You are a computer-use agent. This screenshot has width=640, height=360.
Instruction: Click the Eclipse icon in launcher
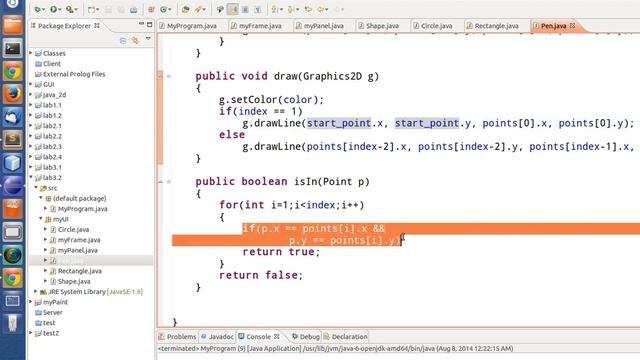(13, 186)
